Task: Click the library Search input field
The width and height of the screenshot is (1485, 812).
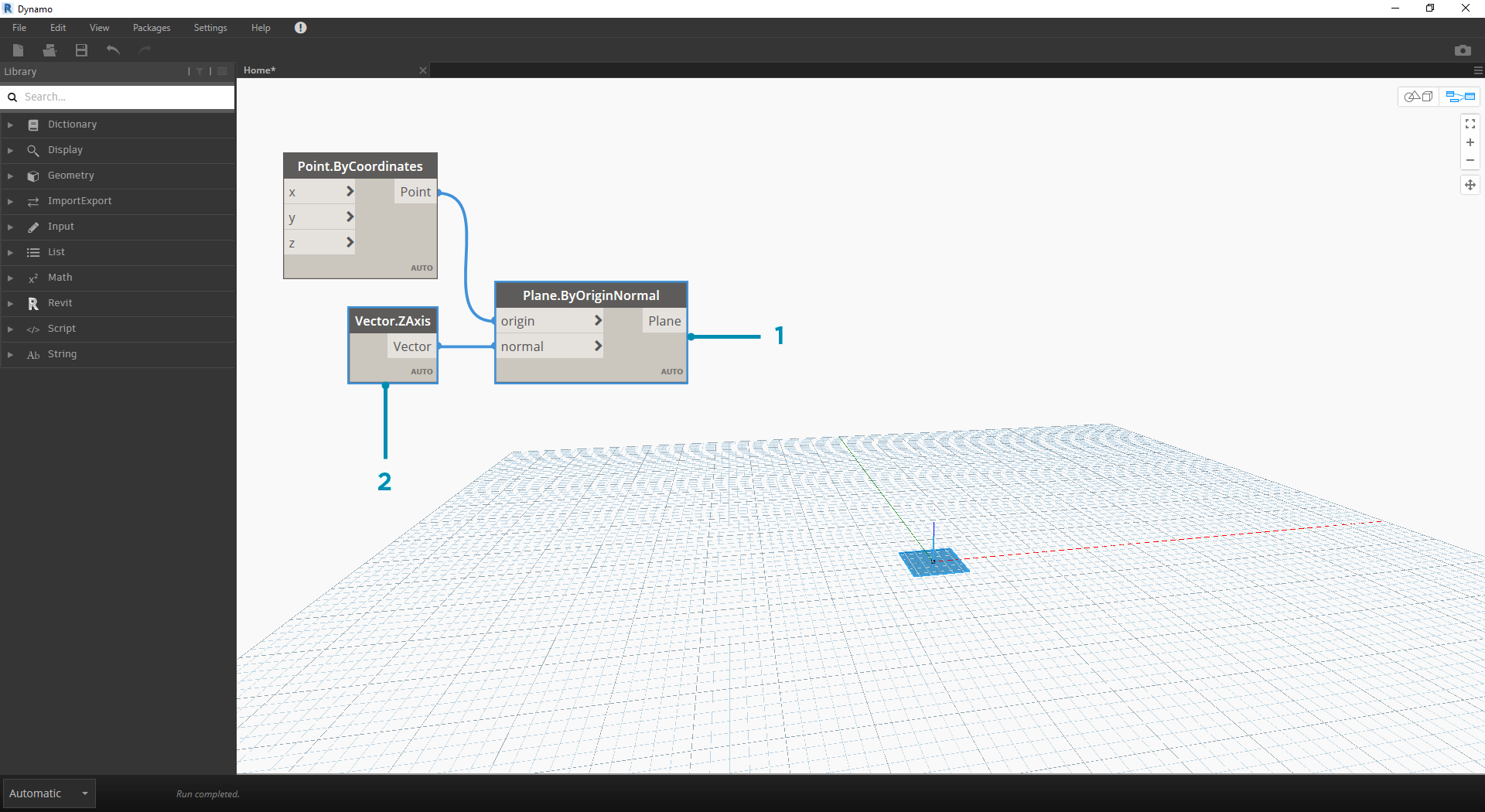Action: click(124, 97)
